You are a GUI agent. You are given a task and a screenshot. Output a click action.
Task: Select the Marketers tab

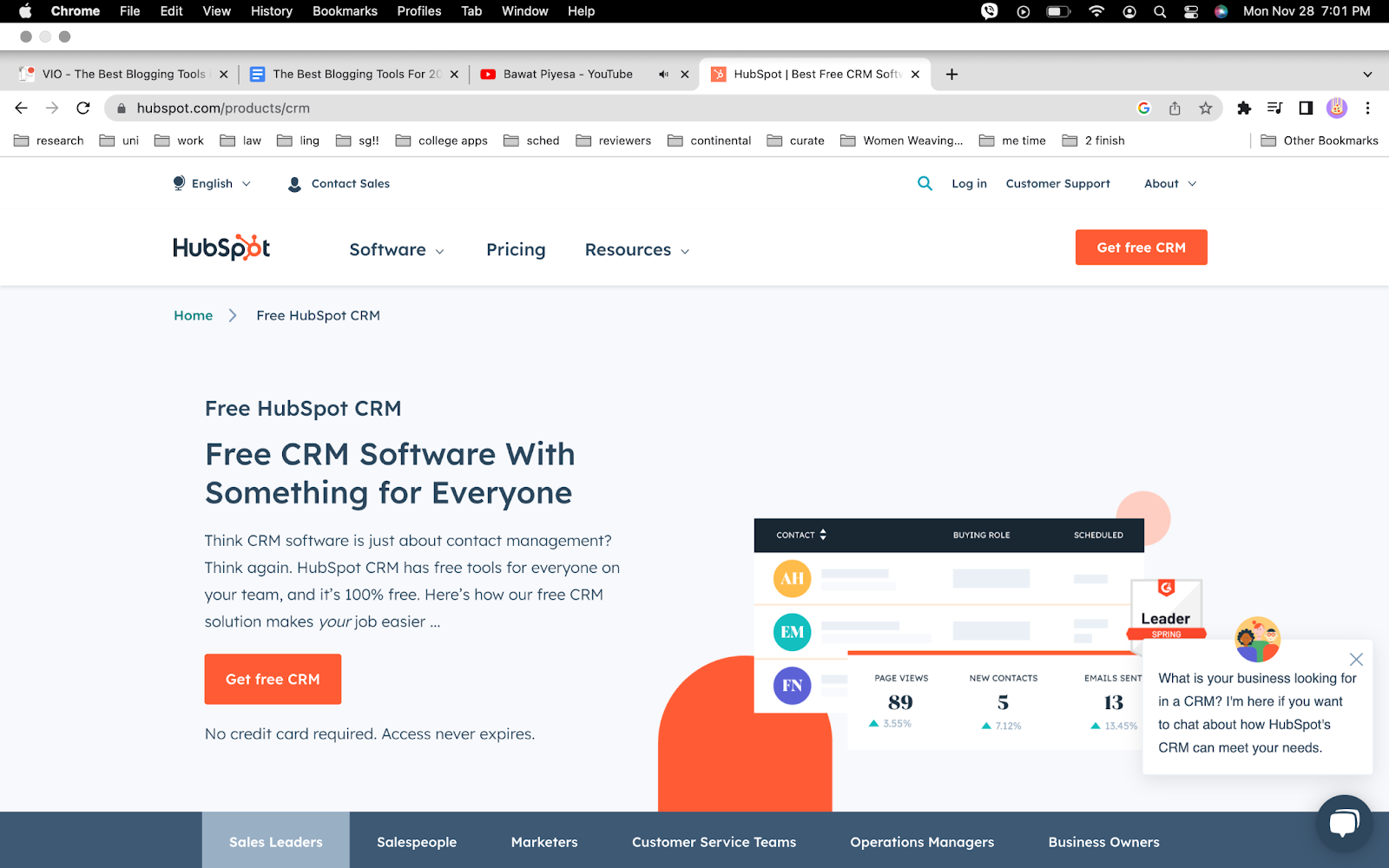[x=544, y=842]
